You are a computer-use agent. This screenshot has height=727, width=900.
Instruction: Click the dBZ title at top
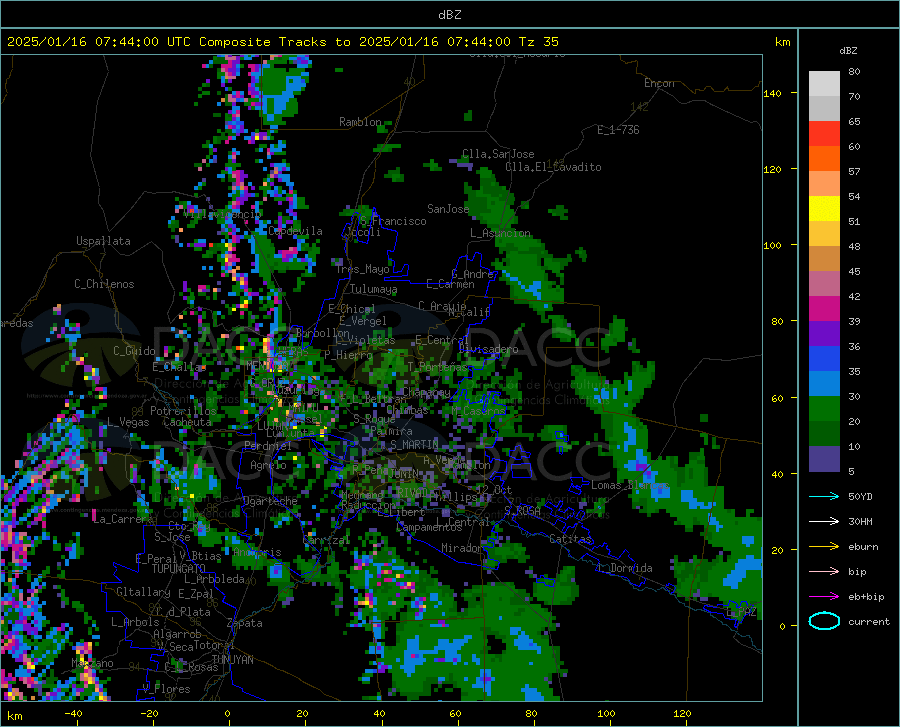tap(449, 15)
